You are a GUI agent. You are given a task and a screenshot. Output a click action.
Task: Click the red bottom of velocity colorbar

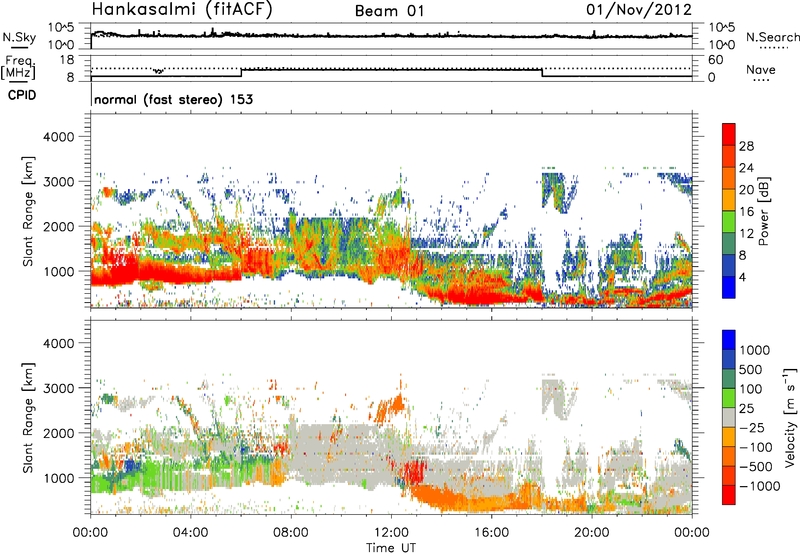[729, 495]
